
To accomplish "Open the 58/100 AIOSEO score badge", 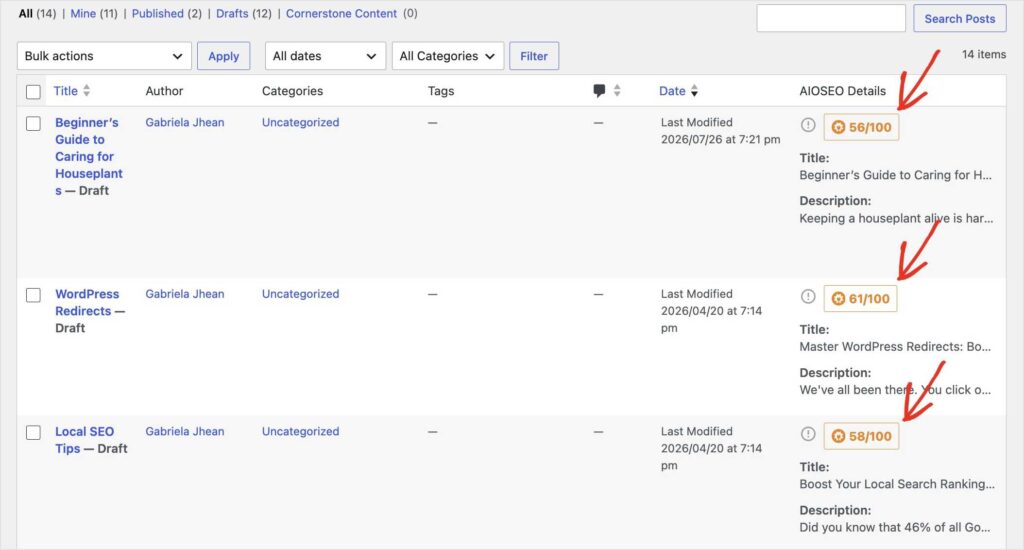I will coord(861,436).
